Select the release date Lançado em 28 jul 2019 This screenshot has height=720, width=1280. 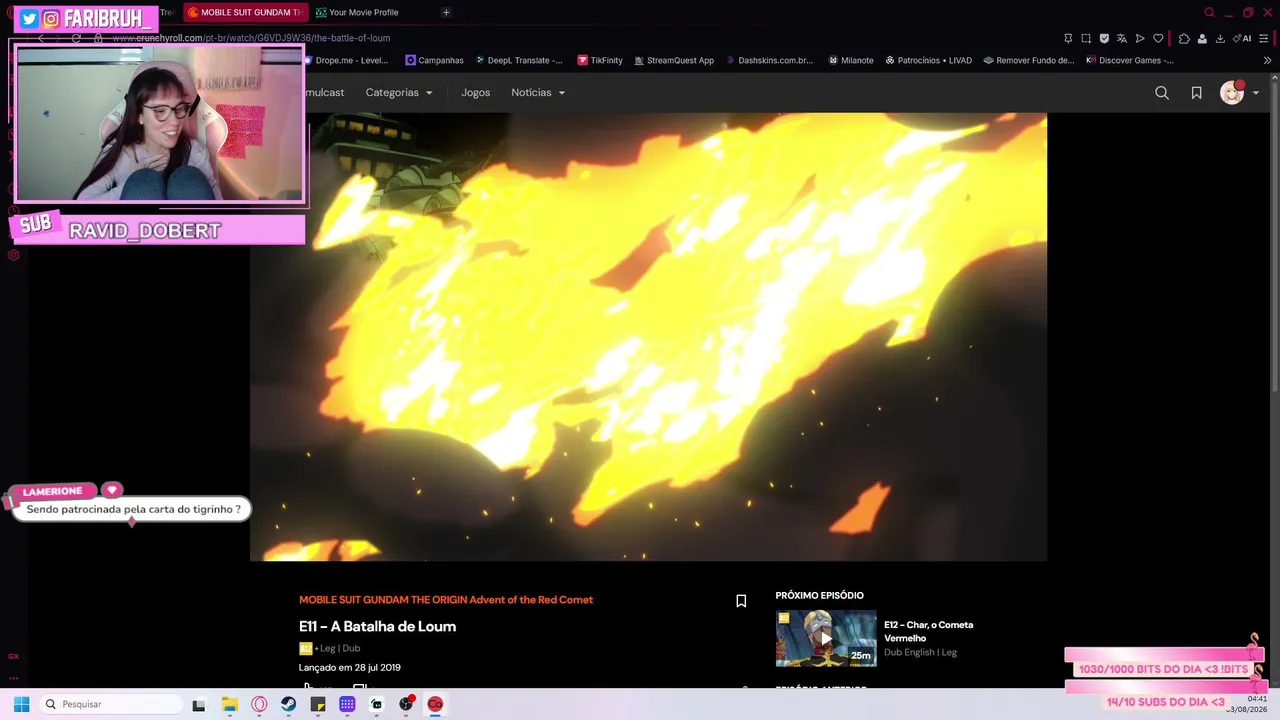pos(350,668)
